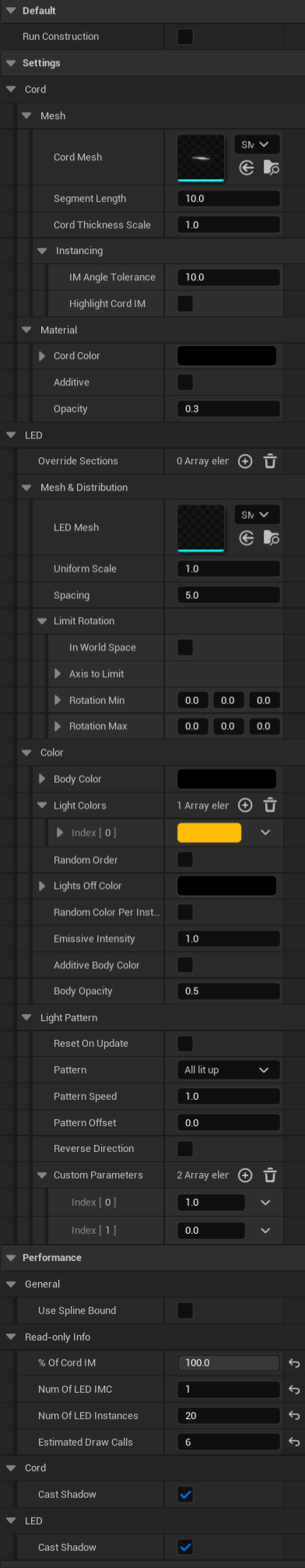305x1568 pixels.
Task: Reset Num Of LED IMC to default
Action: tap(294, 1389)
